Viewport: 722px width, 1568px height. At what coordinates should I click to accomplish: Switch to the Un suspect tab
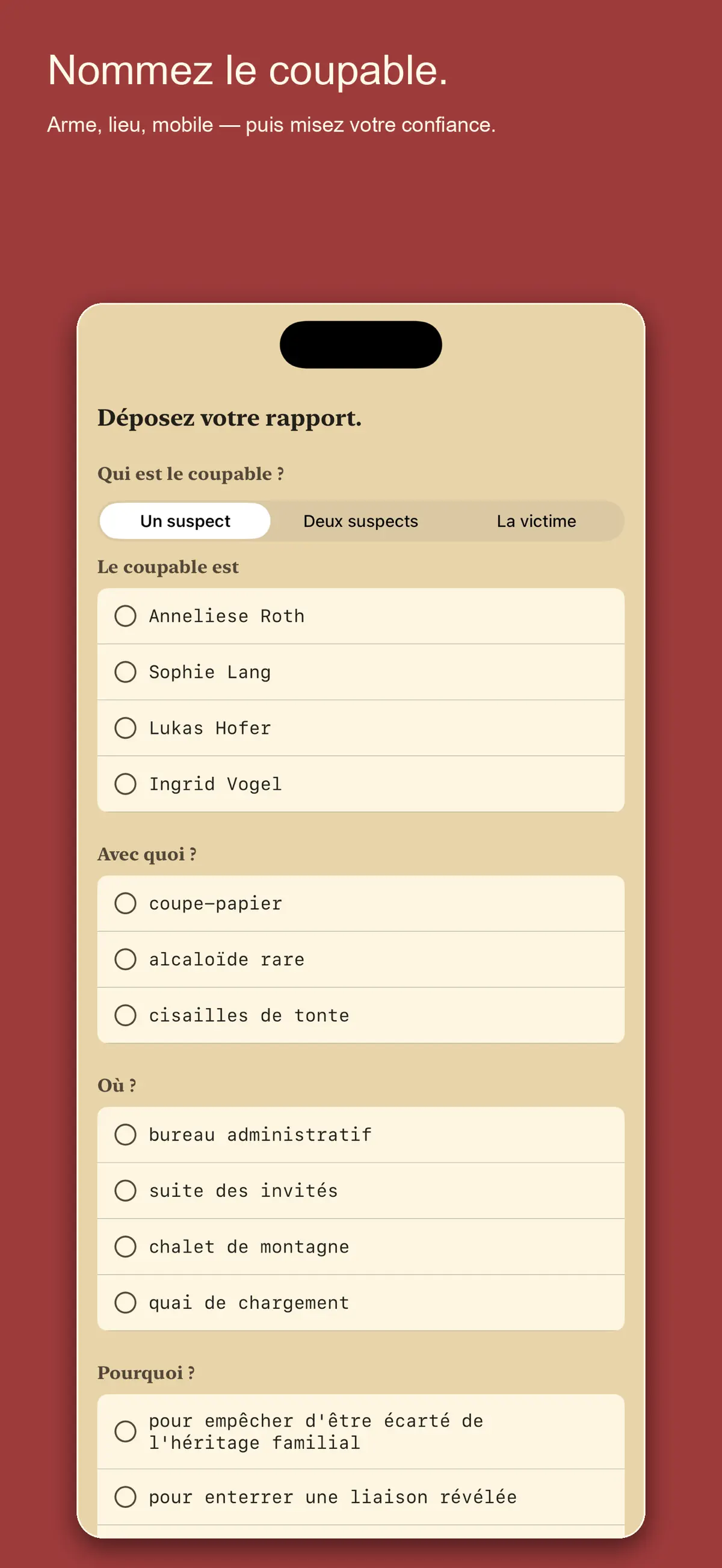tap(185, 521)
